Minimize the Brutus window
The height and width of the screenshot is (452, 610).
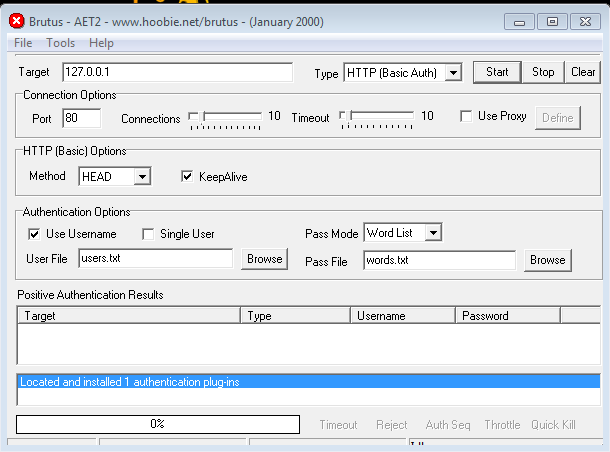(519, 22)
